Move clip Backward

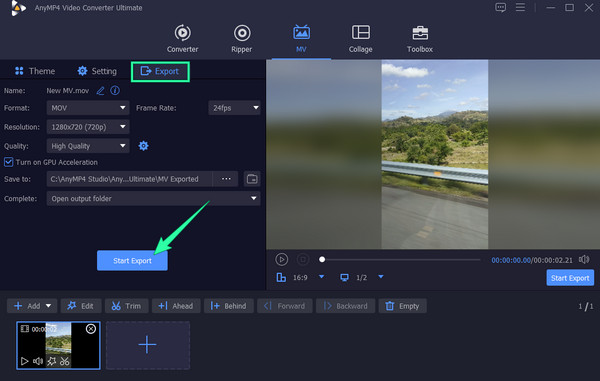(345, 306)
